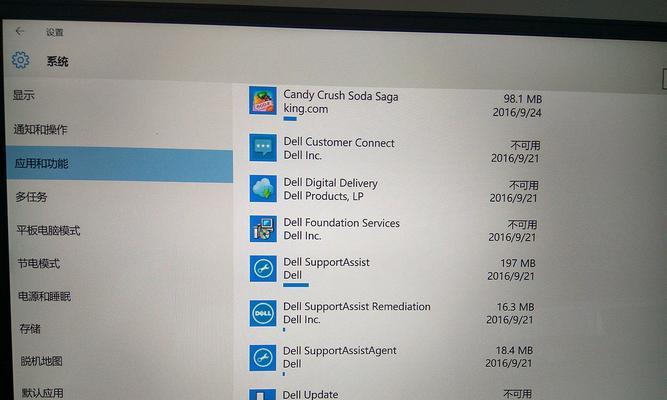
Task: Click the 设置 window title
Action: (55, 32)
